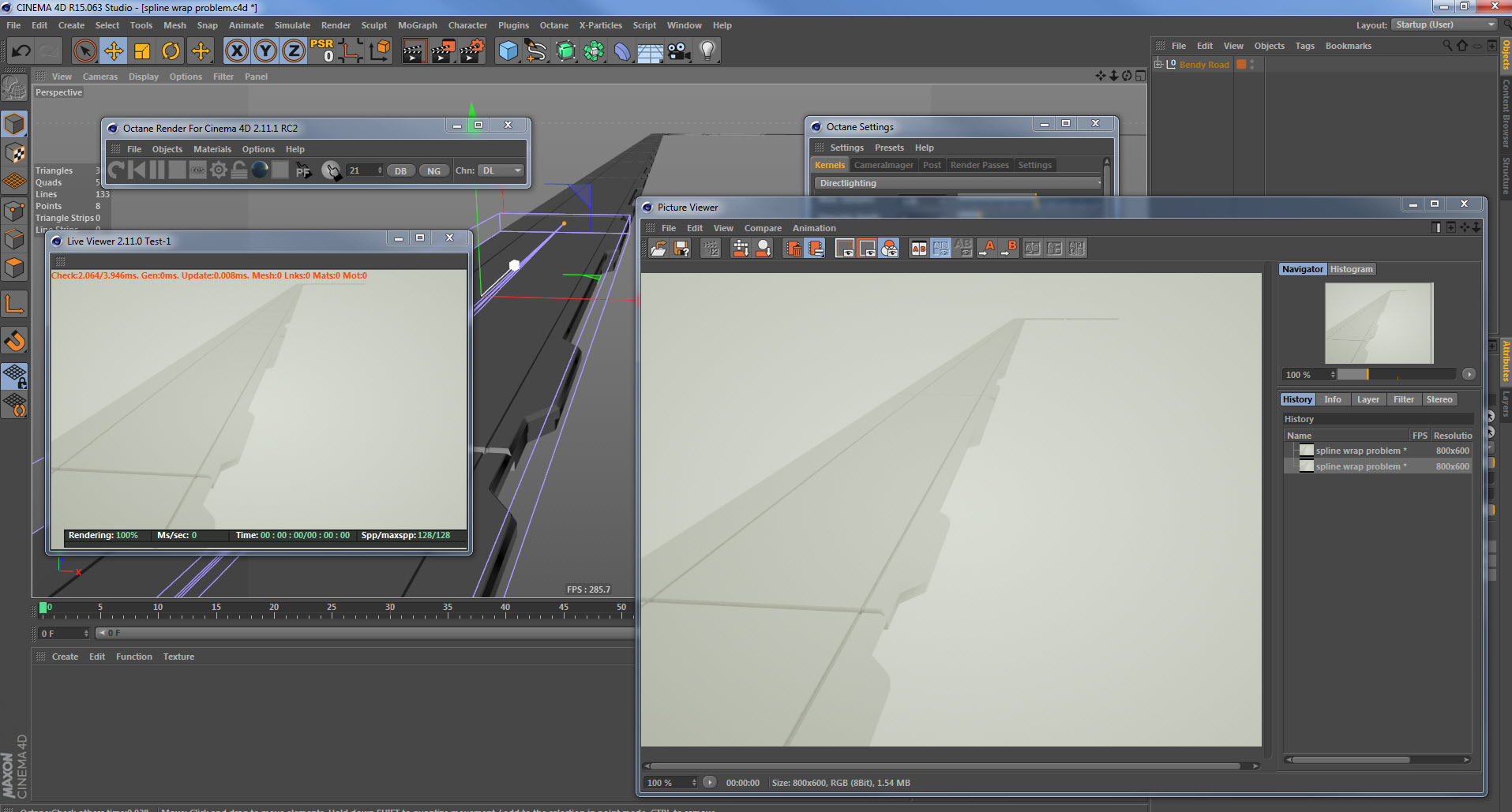Activate the Scale tool

[x=142, y=51]
